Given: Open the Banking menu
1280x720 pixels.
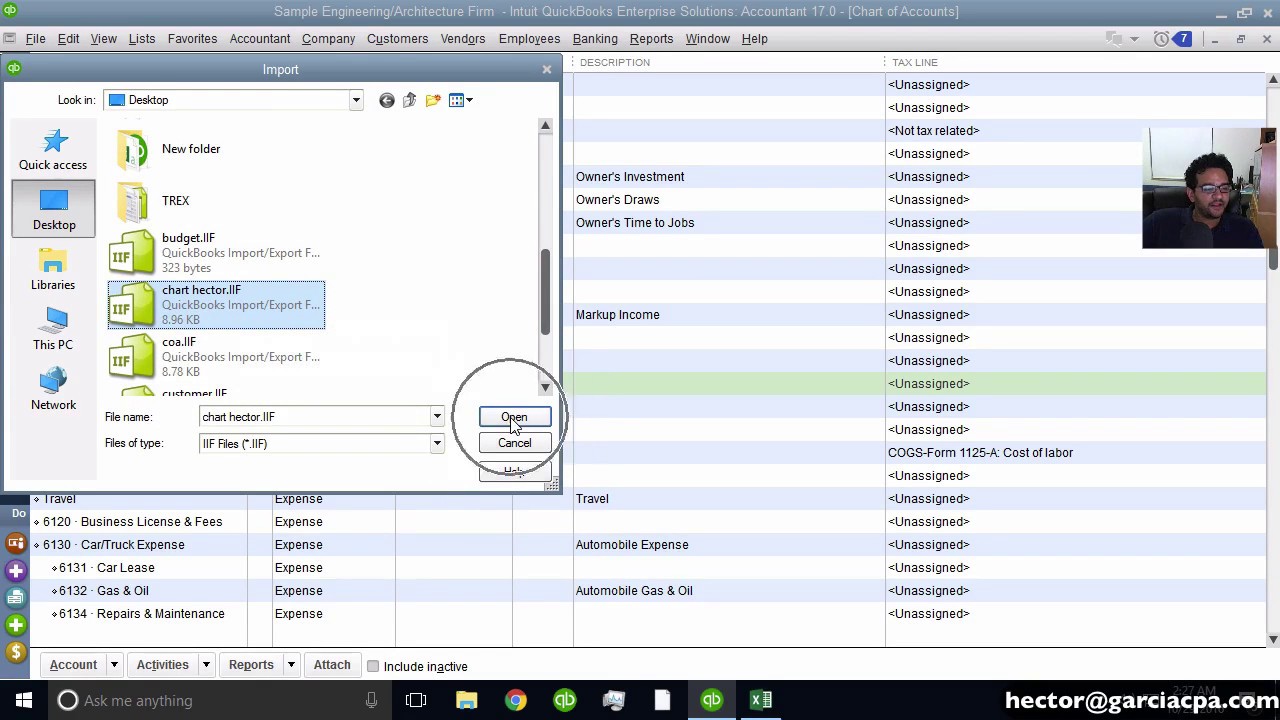Looking at the screenshot, I should point(595,39).
